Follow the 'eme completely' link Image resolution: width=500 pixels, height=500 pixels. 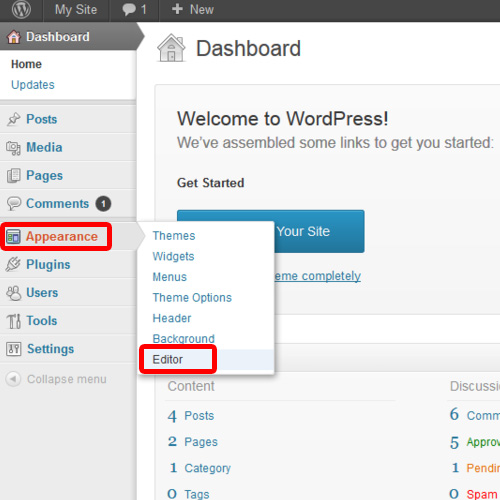[x=318, y=276]
